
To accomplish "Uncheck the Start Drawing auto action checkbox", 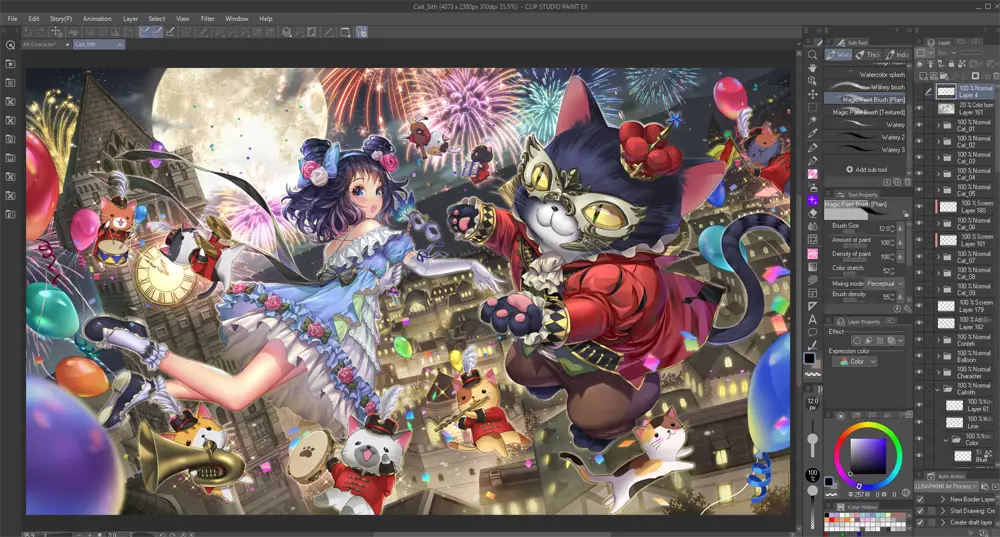I will coord(920,511).
